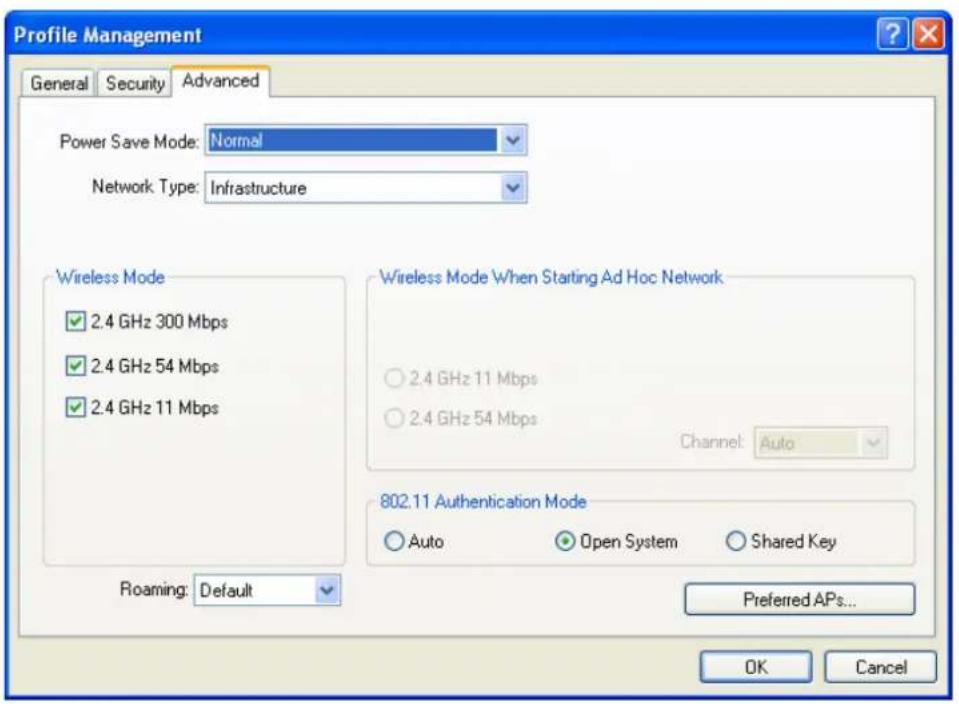Toggle the 2.4 GHz 11 Mbps wireless mode checkbox

tap(75, 407)
